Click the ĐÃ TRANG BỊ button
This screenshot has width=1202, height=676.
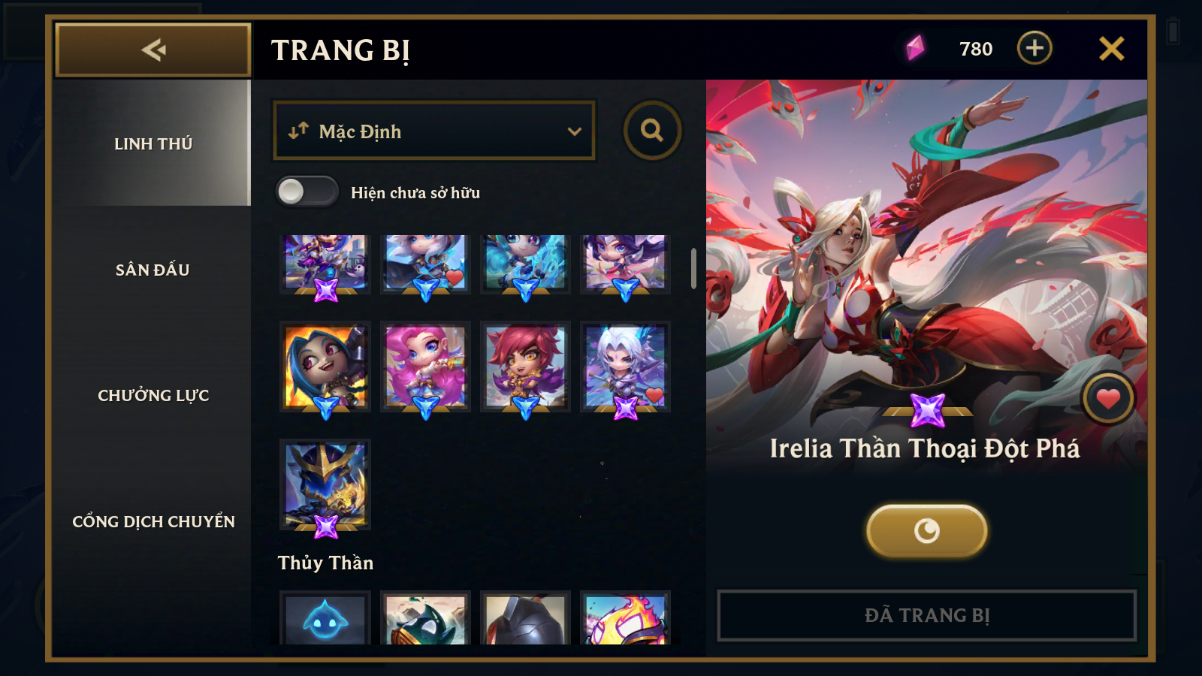927,615
